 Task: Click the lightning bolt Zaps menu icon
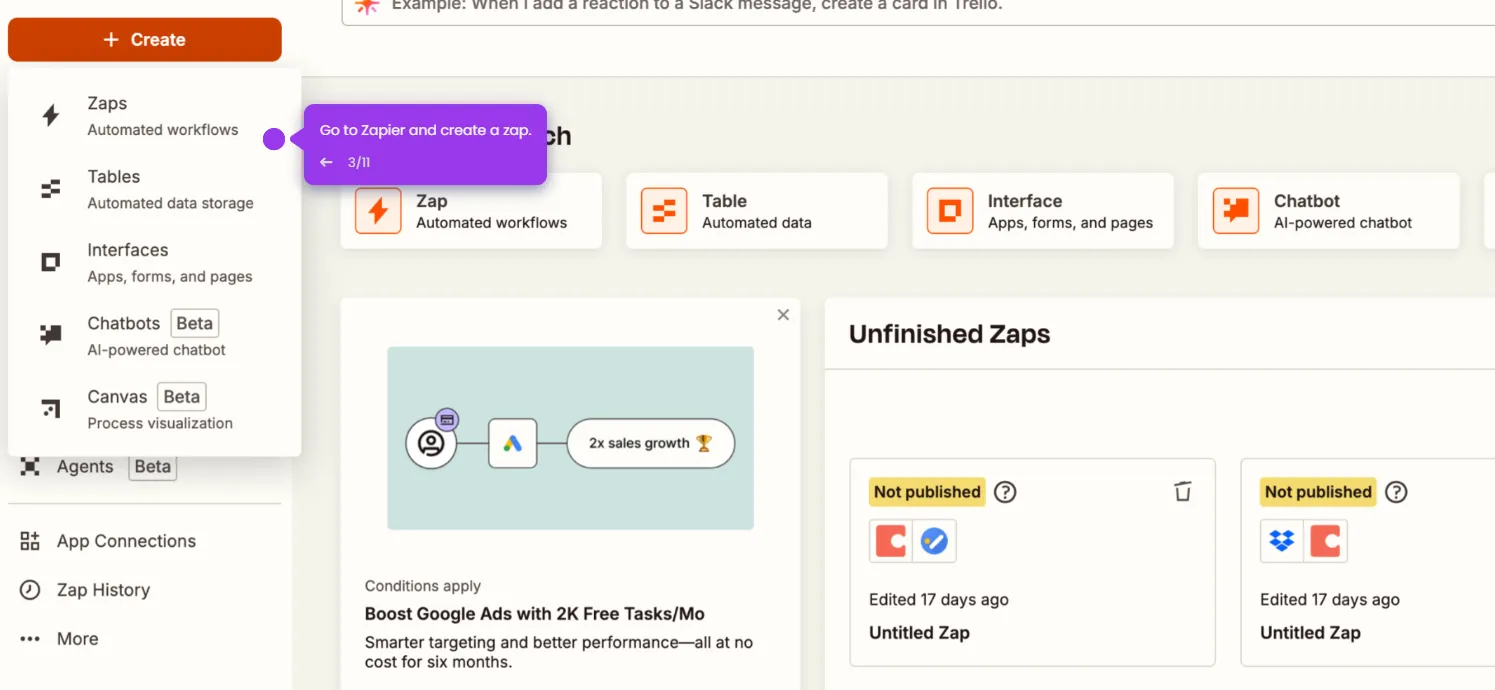(50, 116)
